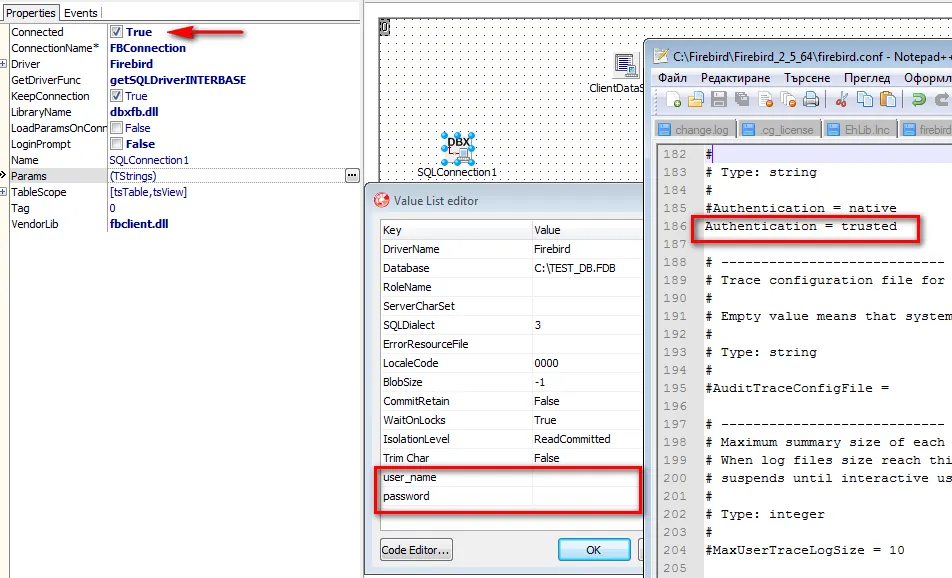
Task: Toggle the Connected property checkbox
Action: (116, 32)
